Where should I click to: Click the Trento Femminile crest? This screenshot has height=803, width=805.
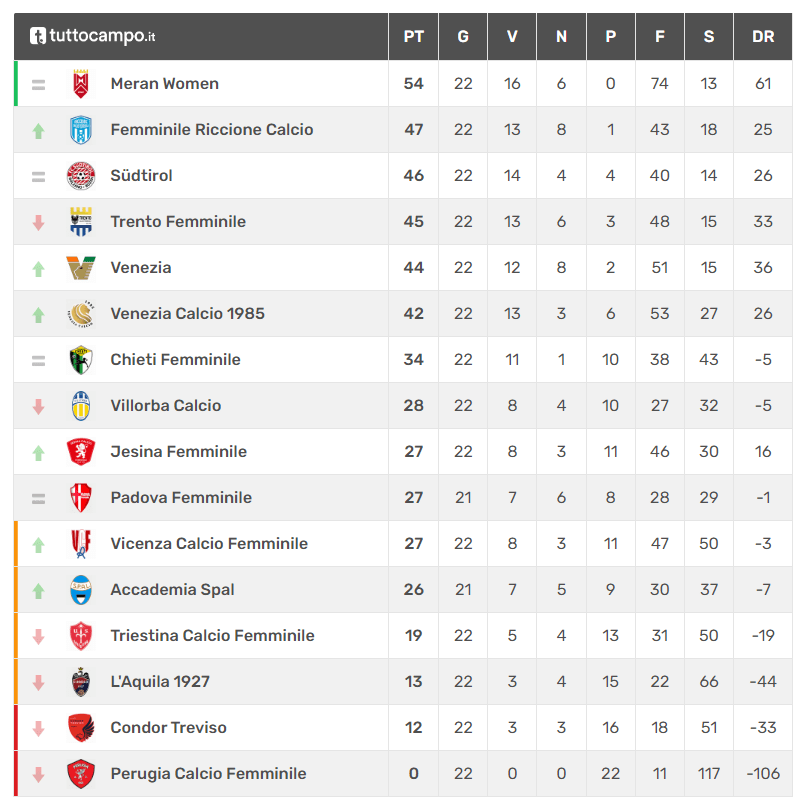[x=81, y=222]
